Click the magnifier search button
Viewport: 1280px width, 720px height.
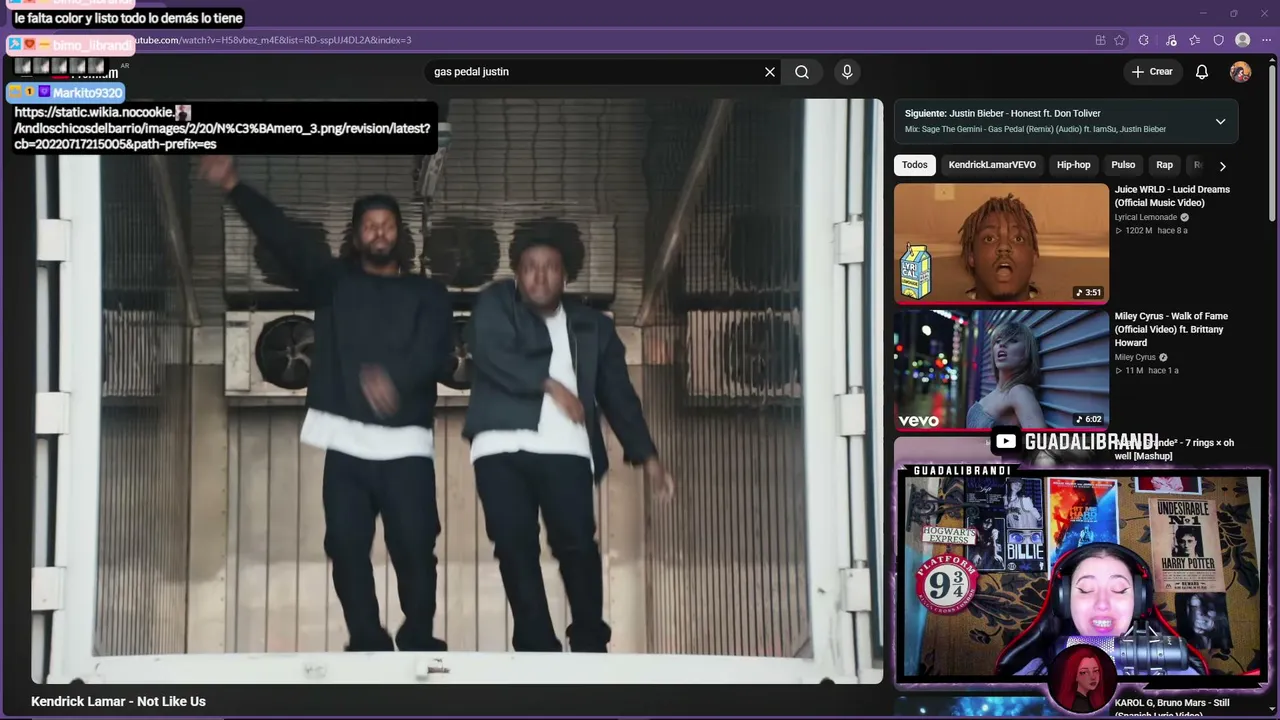[802, 72]
